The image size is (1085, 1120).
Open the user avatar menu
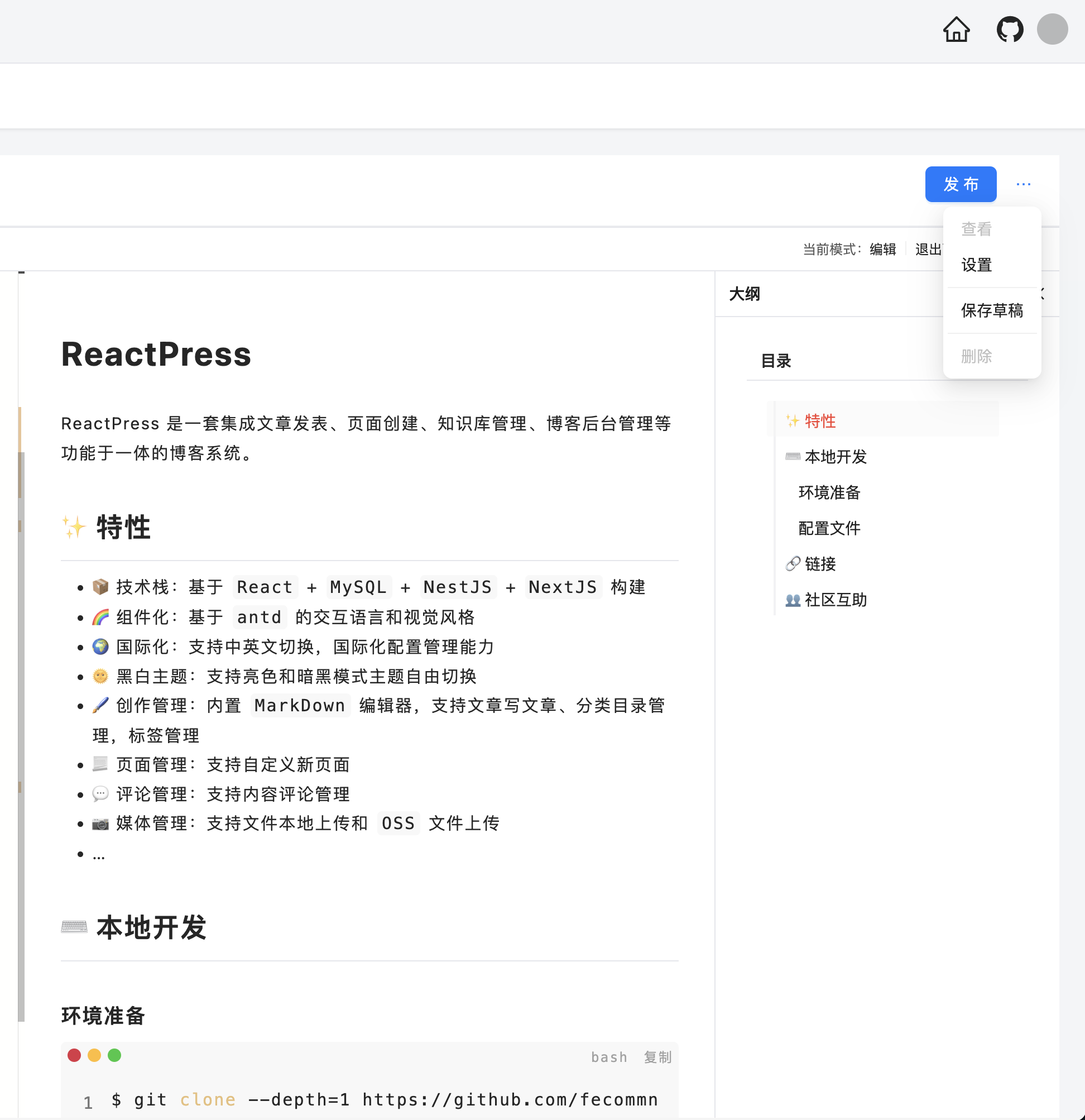(1052, 29)
